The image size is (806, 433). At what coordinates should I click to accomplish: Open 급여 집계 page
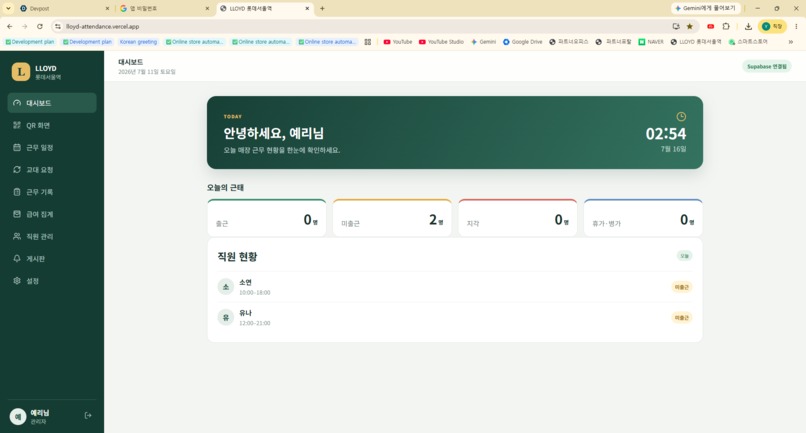[52, 214]
